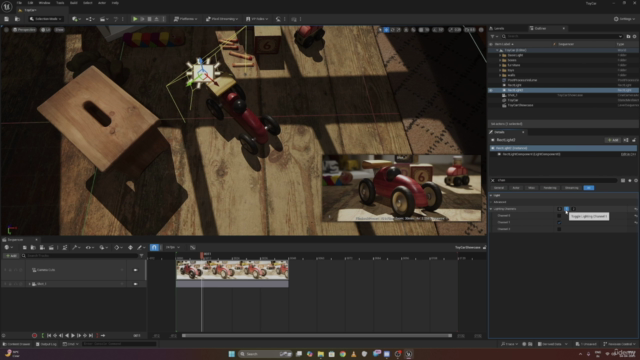
Task: Click the Sequencer timeline range scrollbar
Action: (x=317, y=336)
